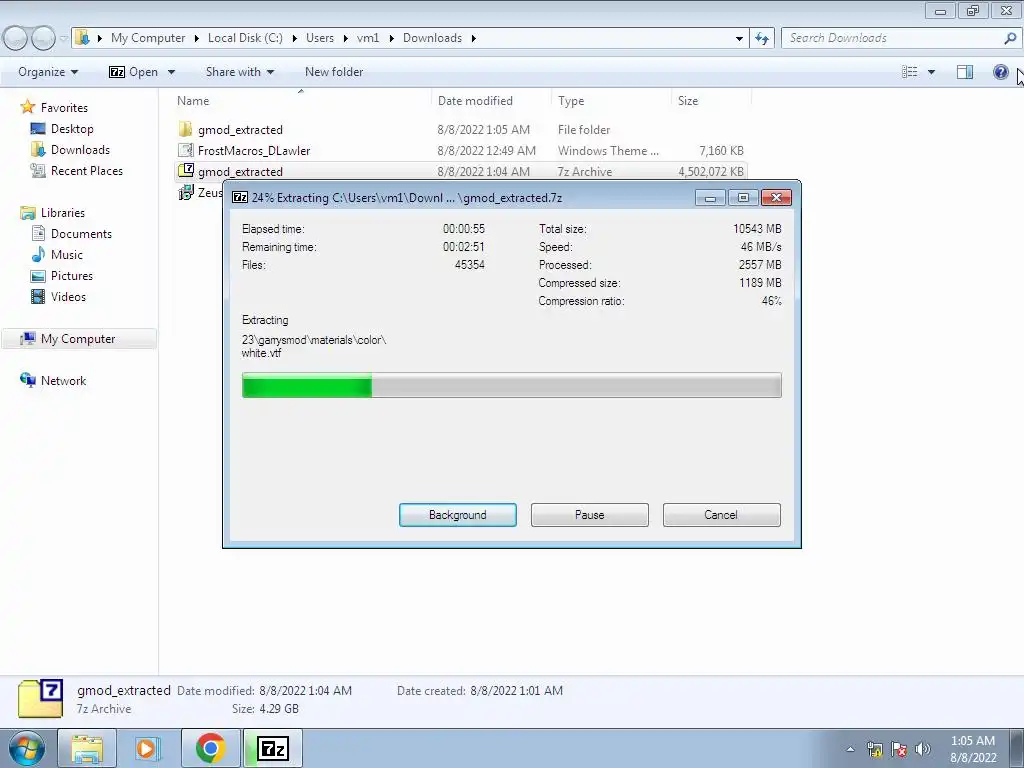Select the gmod_extracted 7z archive icon
Viewport: 1024px width, 768px height.
pos(185,171)
